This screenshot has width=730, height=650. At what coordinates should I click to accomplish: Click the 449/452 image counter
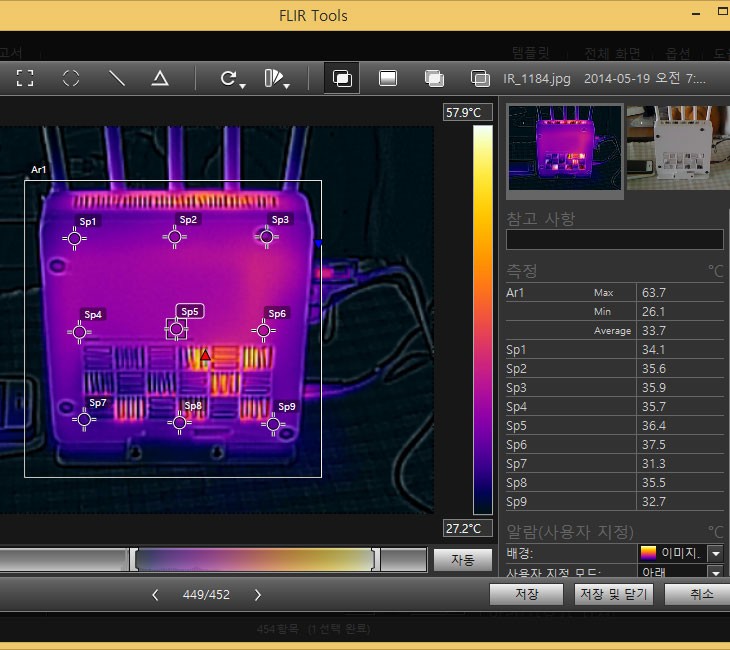[206, 595]
